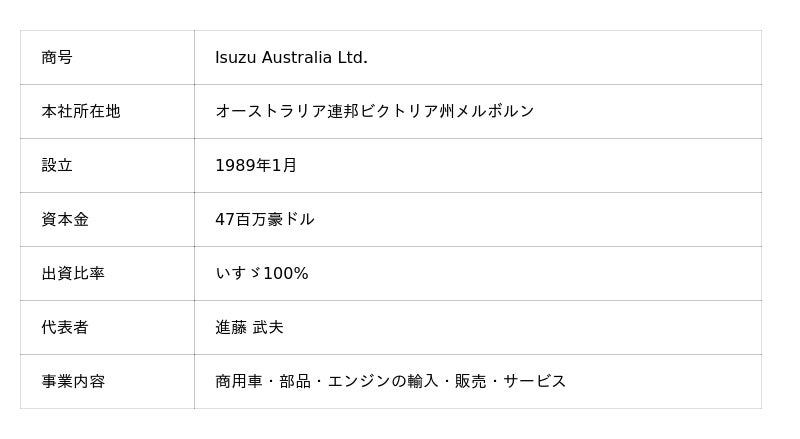
Task: Click the 事業内容 row label
Action: tap(73, 382)
